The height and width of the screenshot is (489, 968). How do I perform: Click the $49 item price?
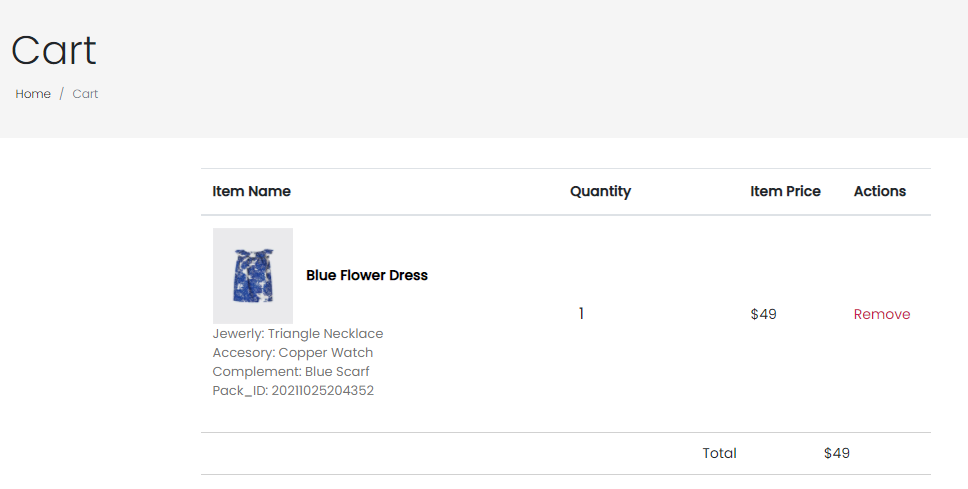(763, 314)
